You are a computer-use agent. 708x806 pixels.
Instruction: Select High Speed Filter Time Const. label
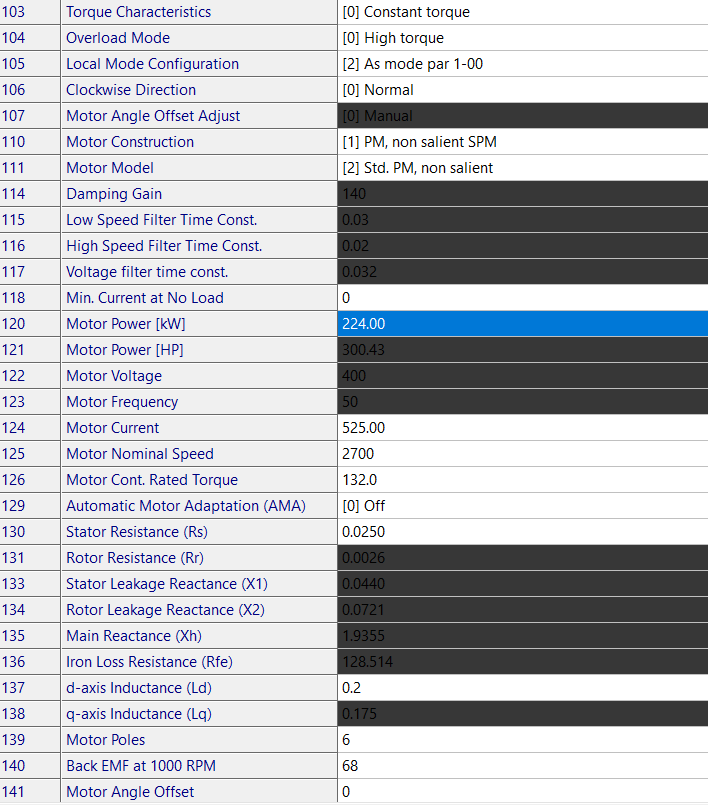(x=164, y=246)
